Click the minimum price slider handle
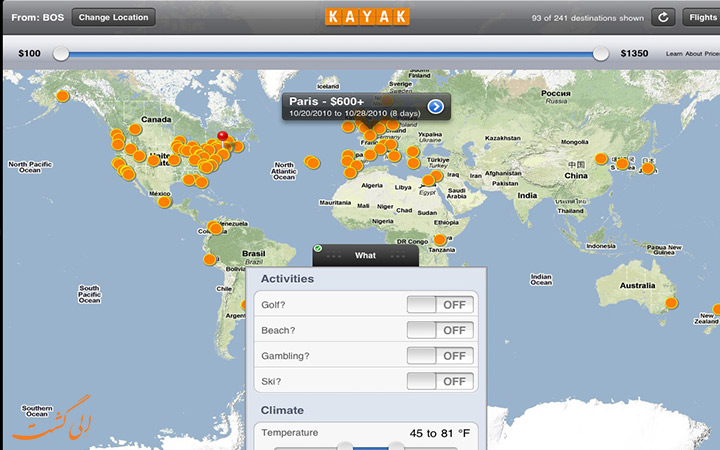 (61, 54)
